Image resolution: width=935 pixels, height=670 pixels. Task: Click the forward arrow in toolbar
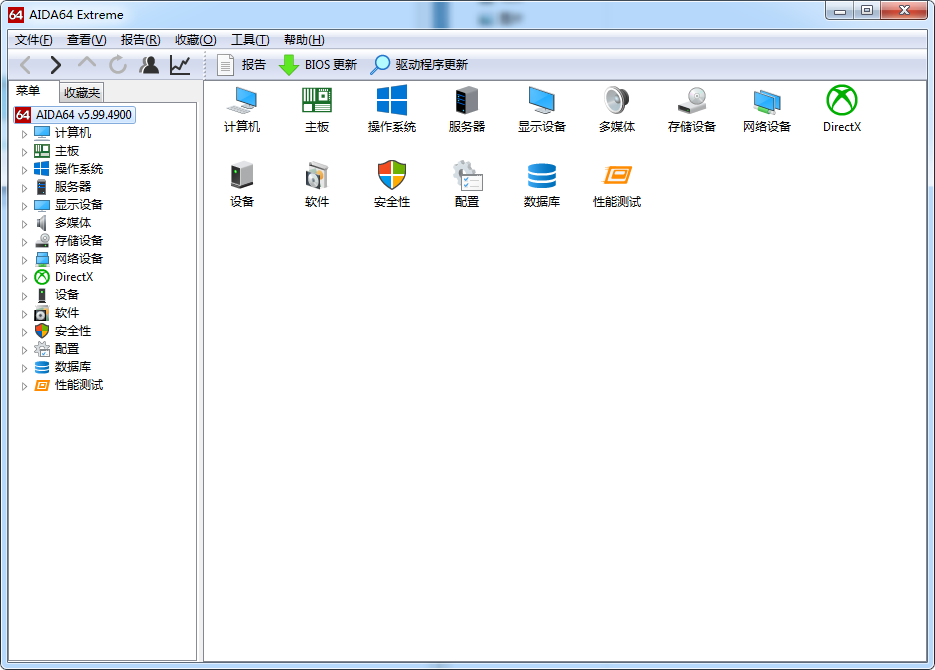pos(55,65)
